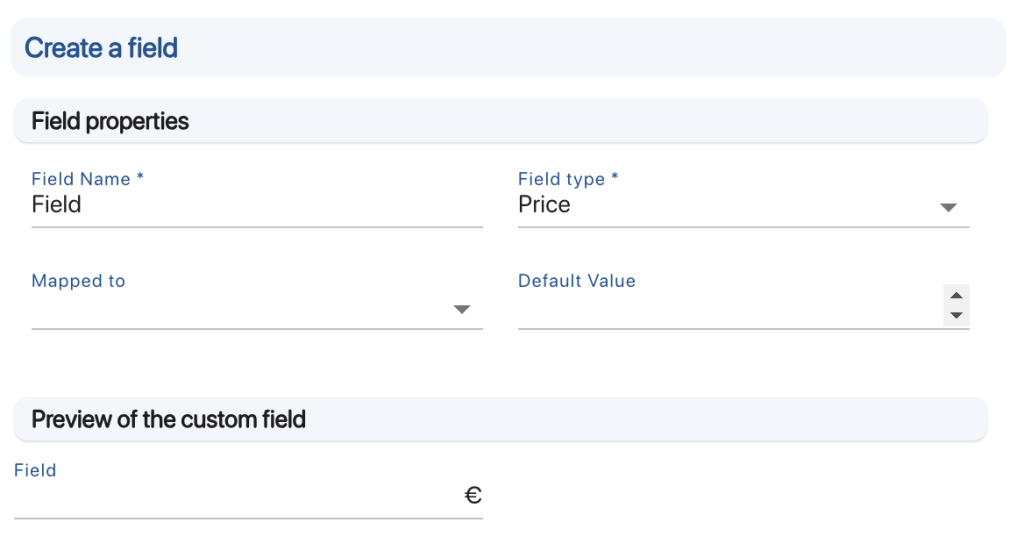Screen dimensions: 1024x551
Task: Click the 'Field' label in the preview
Action: pyautogui.click(x=35, y=470)
